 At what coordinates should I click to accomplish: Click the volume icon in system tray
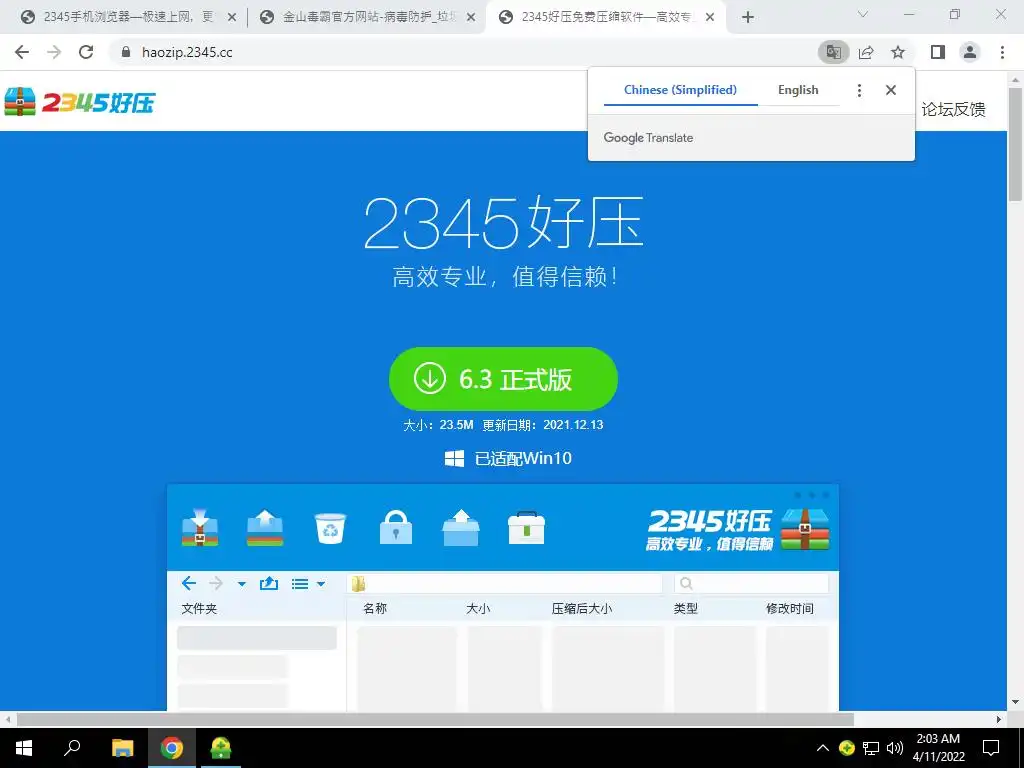(895, 748)
